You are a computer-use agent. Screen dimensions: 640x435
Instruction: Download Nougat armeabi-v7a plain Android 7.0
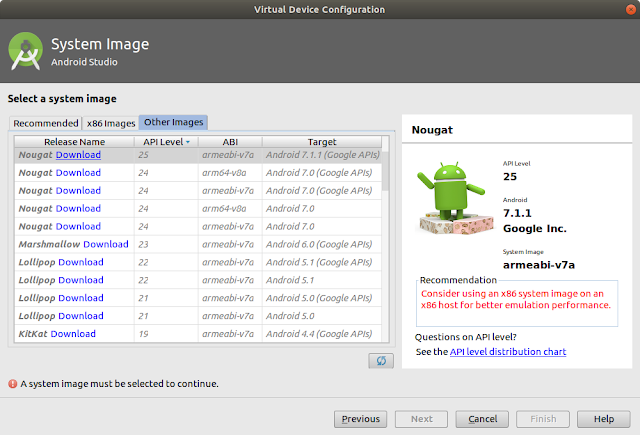[78, 226]
